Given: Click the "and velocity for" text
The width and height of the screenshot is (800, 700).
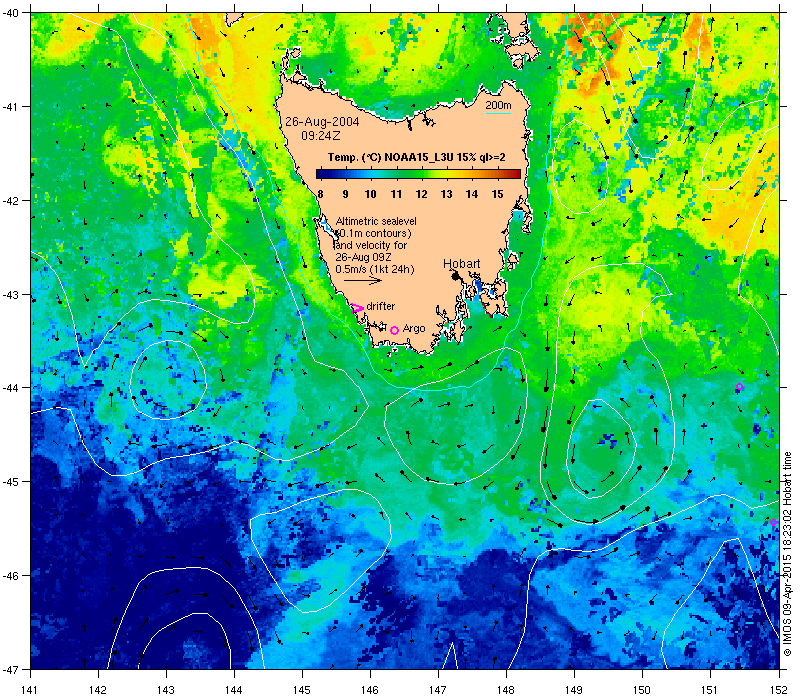Looking at the screenshot, I should tap(371, 245).
